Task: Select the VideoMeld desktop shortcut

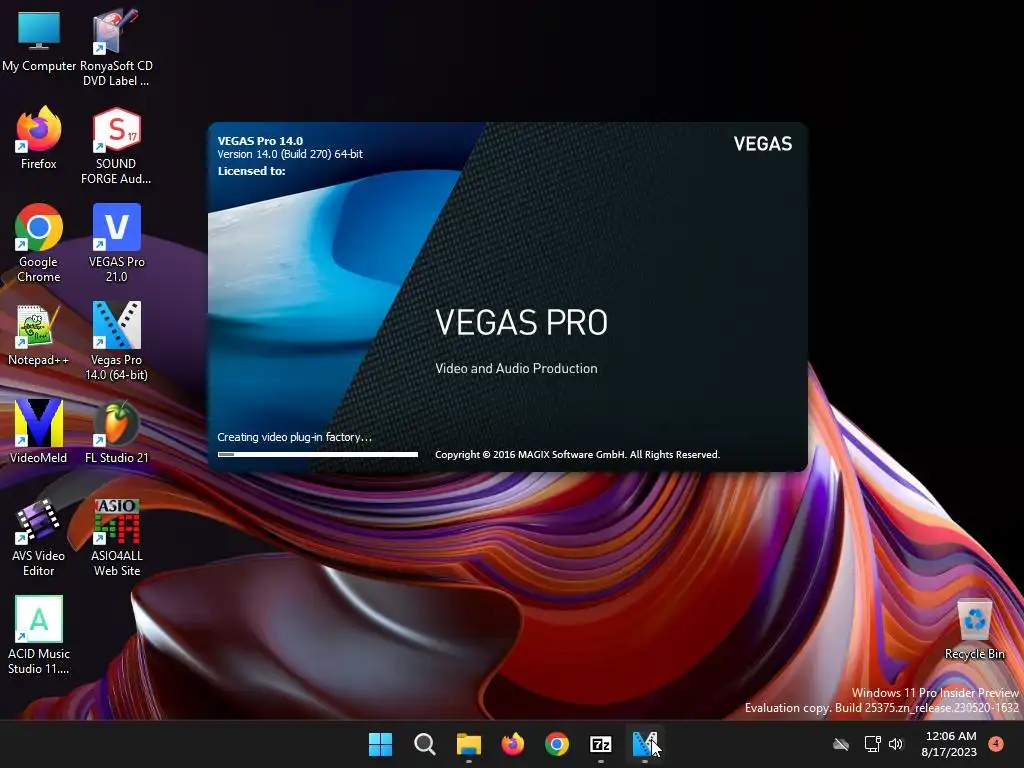Action: point(39,432)
